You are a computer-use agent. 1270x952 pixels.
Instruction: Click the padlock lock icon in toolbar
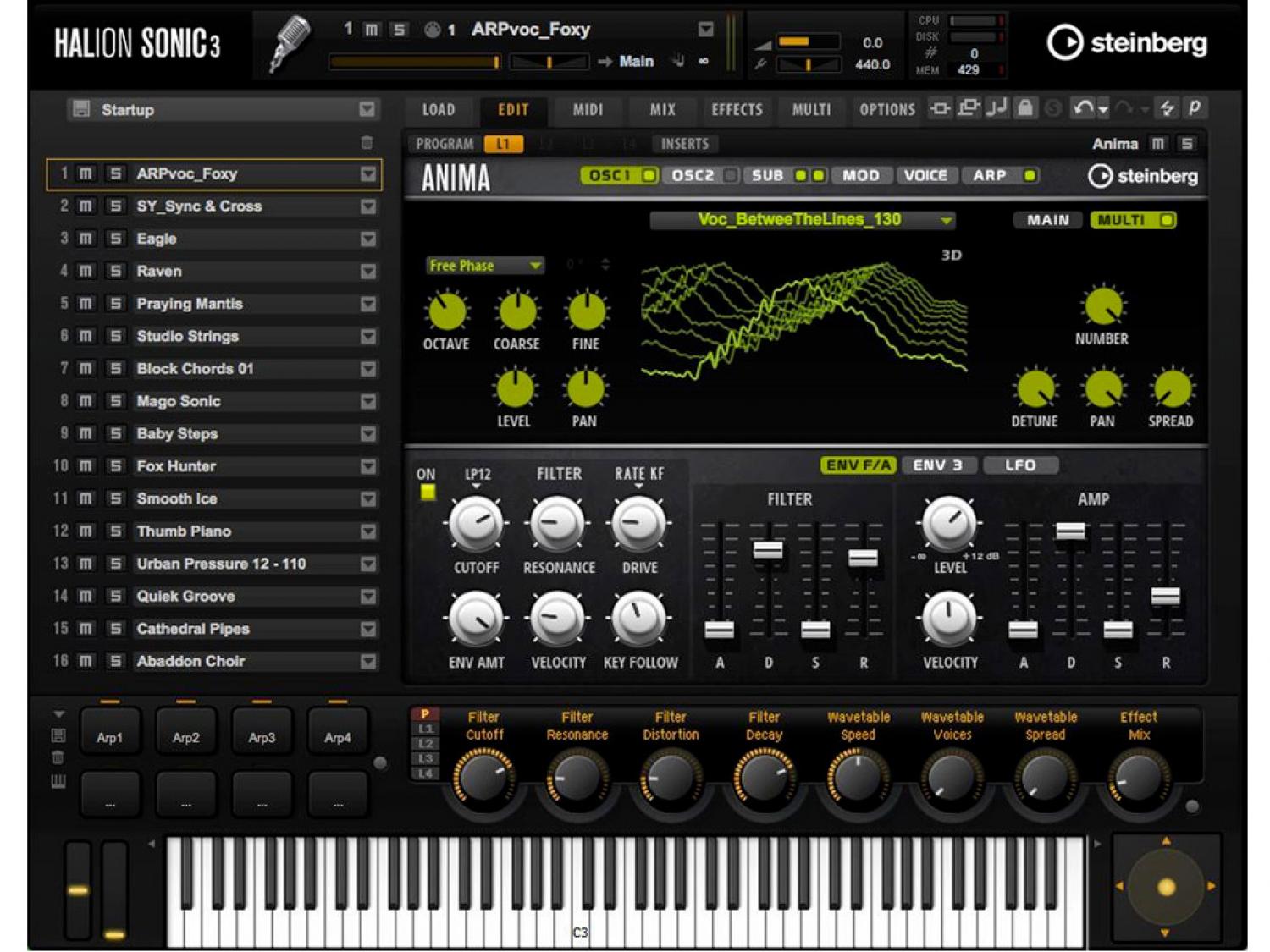1024,108
